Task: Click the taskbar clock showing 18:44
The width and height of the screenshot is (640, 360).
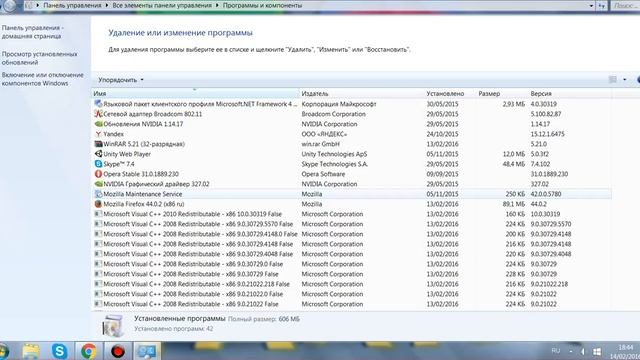Action: tap(626, 347)
